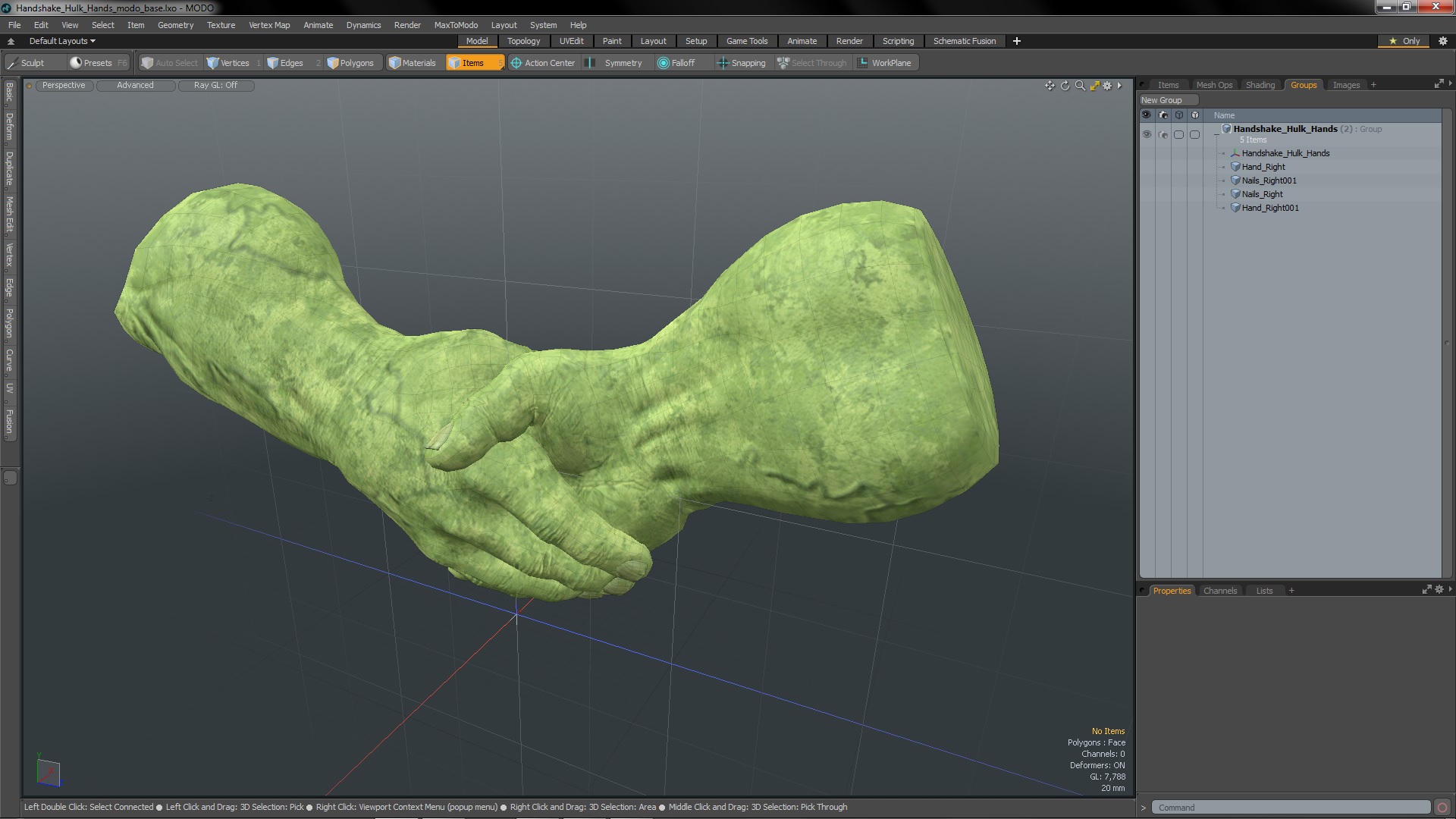Maximize the viewport with the yellow arrows icon
This screenshot has height=819, width=1456.
(1094, 86)
